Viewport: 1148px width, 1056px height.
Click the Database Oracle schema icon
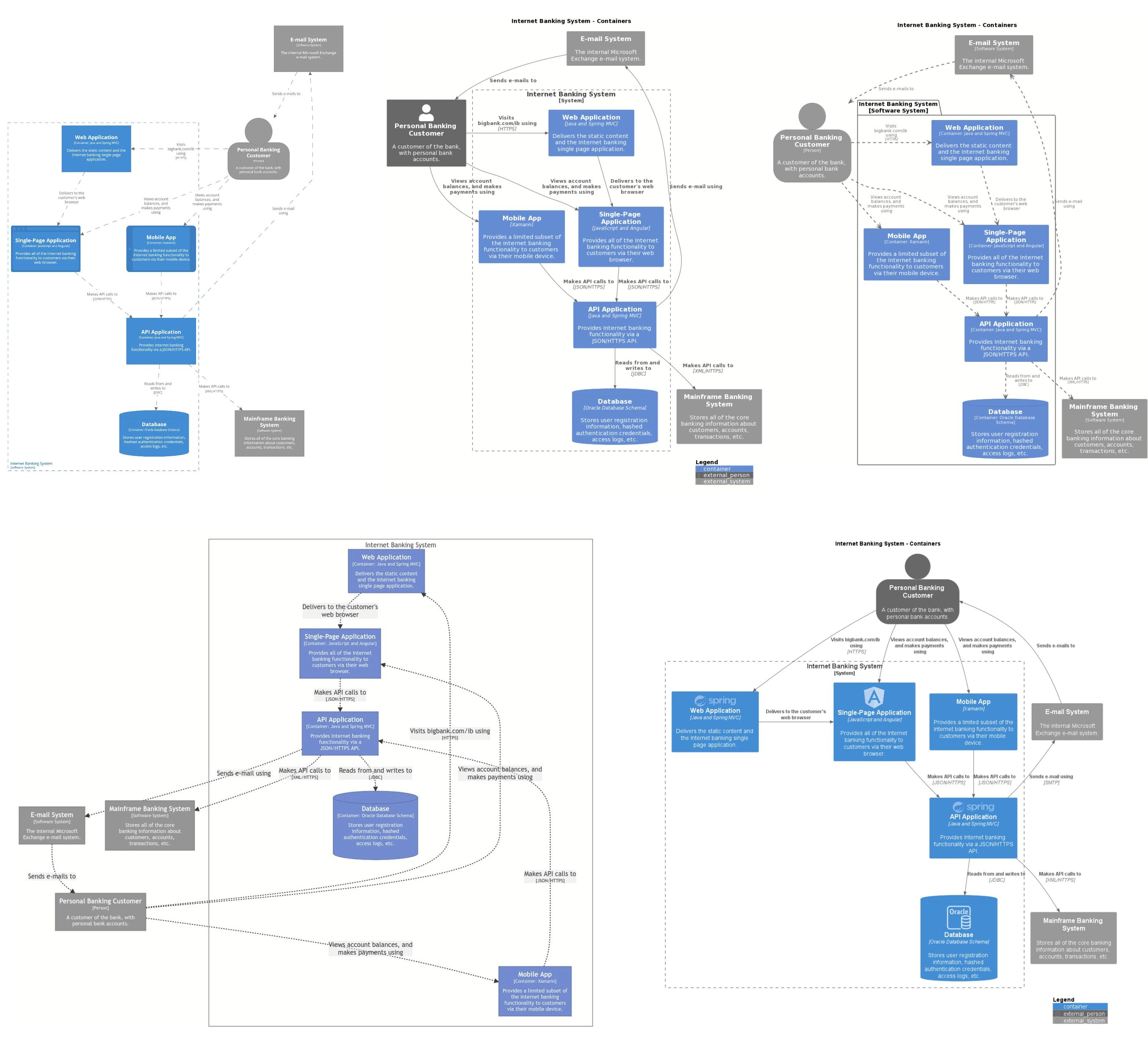coord(955,920)
